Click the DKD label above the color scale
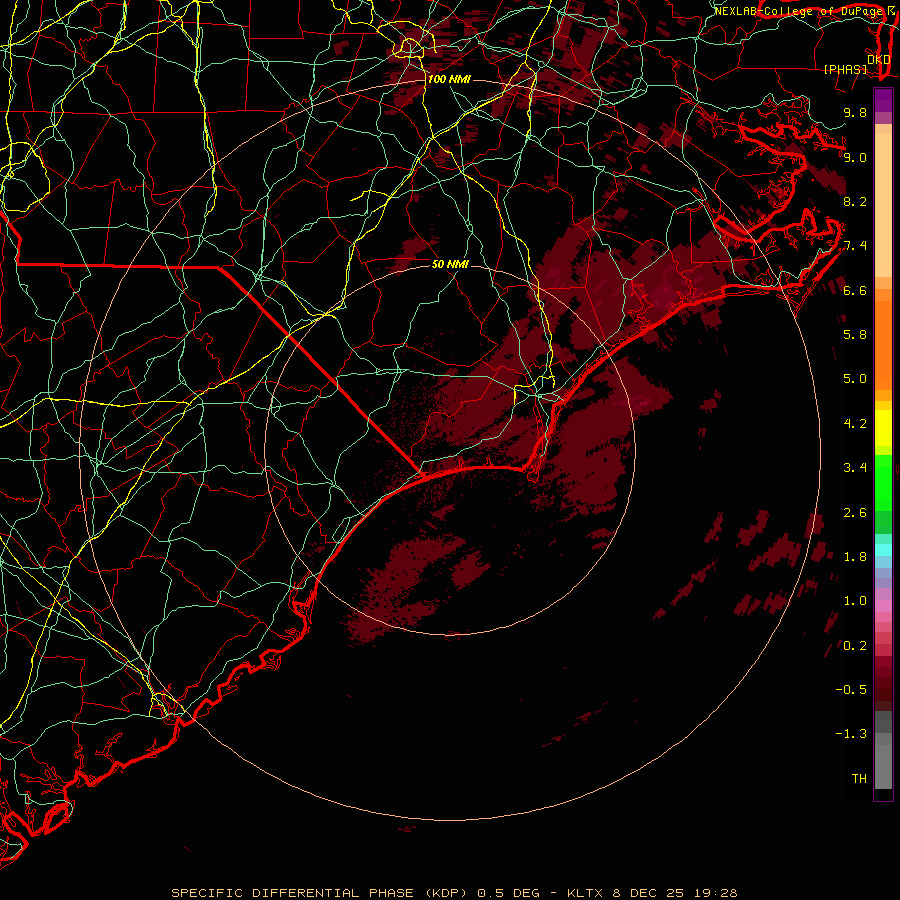The width and height of the screenshot is (900, 900). (878, 60)
